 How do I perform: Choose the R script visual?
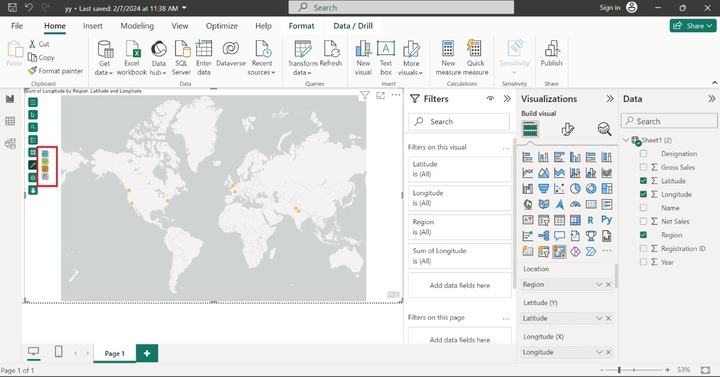pyautogui.click(x=591, y=220)
